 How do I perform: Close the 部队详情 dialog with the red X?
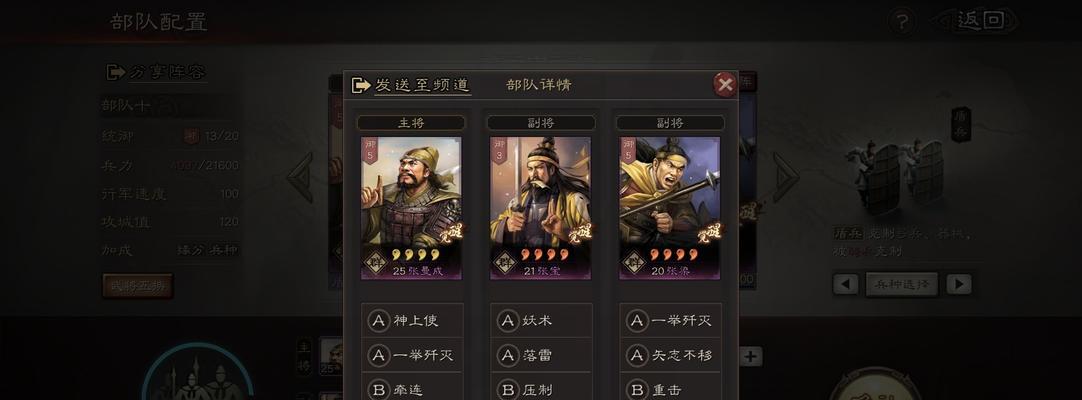(725, 85)
